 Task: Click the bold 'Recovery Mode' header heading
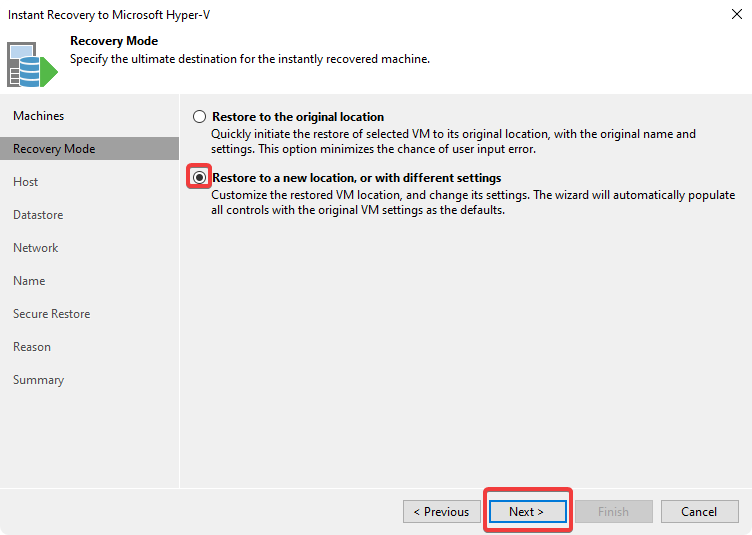[x=114, y=41]
